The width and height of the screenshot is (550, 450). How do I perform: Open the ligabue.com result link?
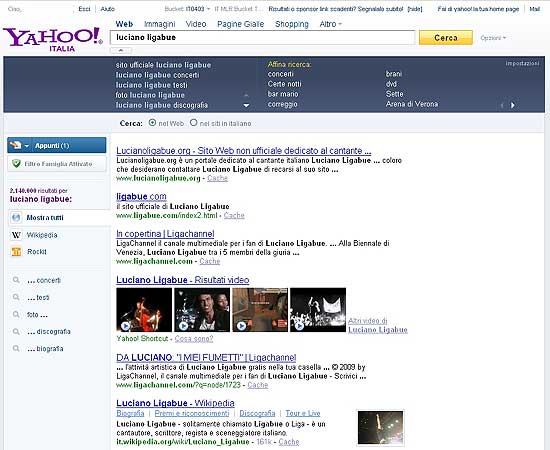(x=141, y=196)
